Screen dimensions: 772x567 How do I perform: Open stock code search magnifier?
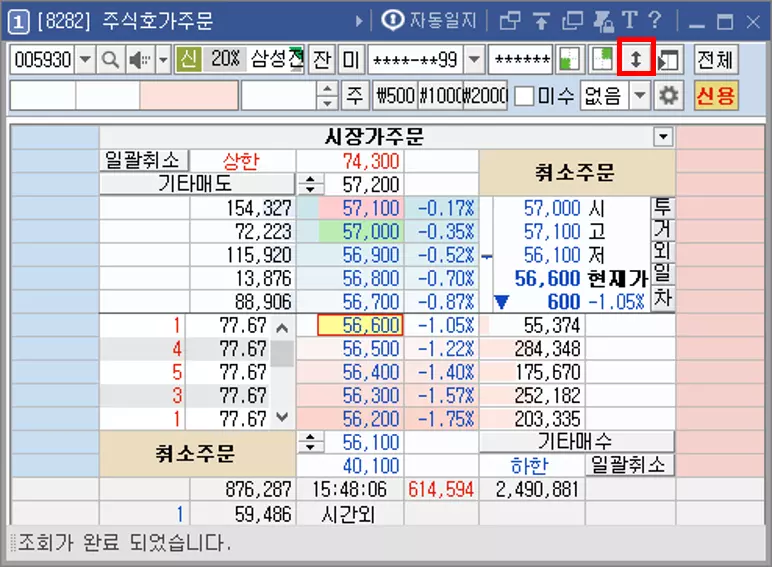[x=110, y=60]
